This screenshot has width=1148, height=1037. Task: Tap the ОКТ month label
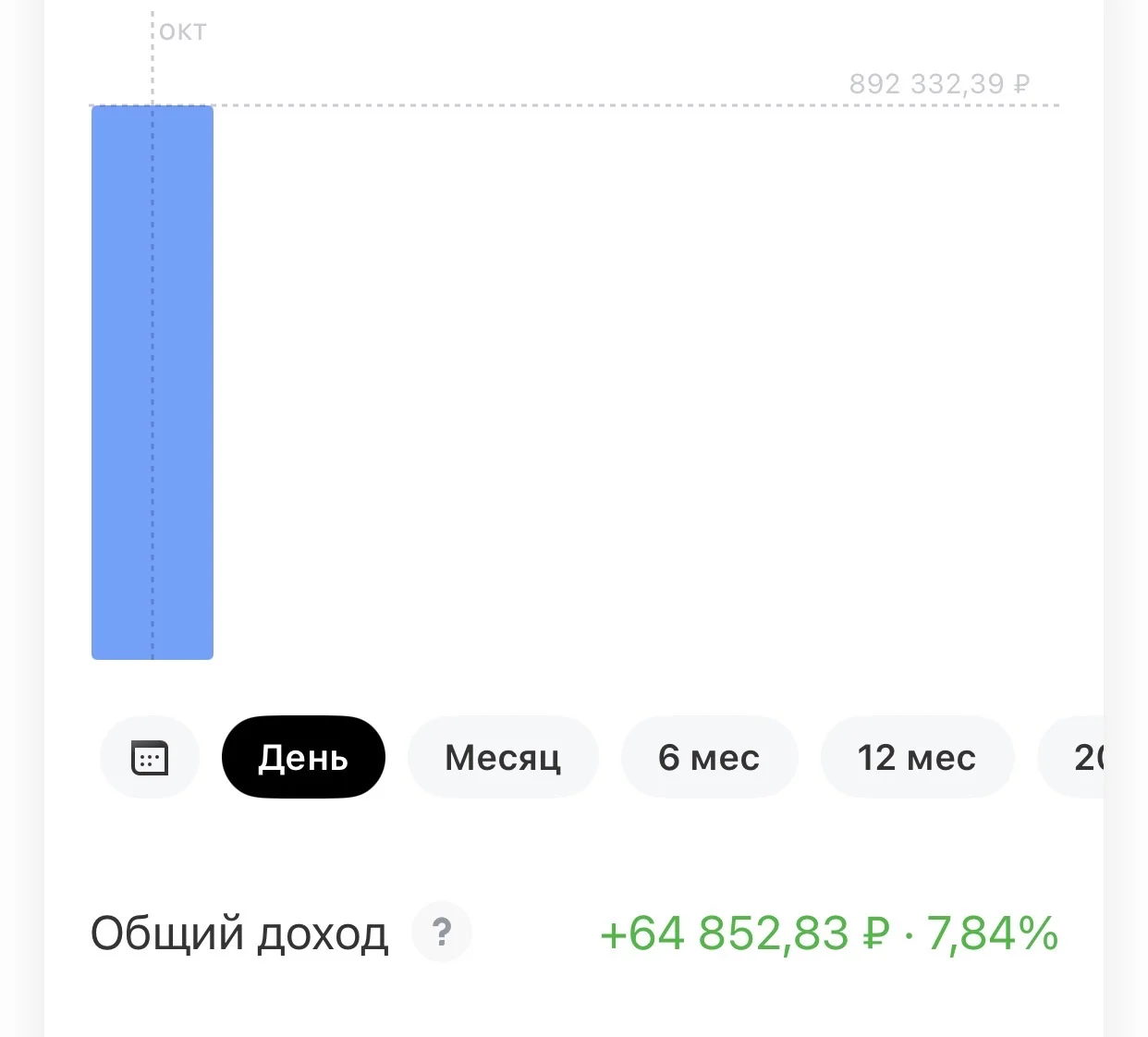183,32
